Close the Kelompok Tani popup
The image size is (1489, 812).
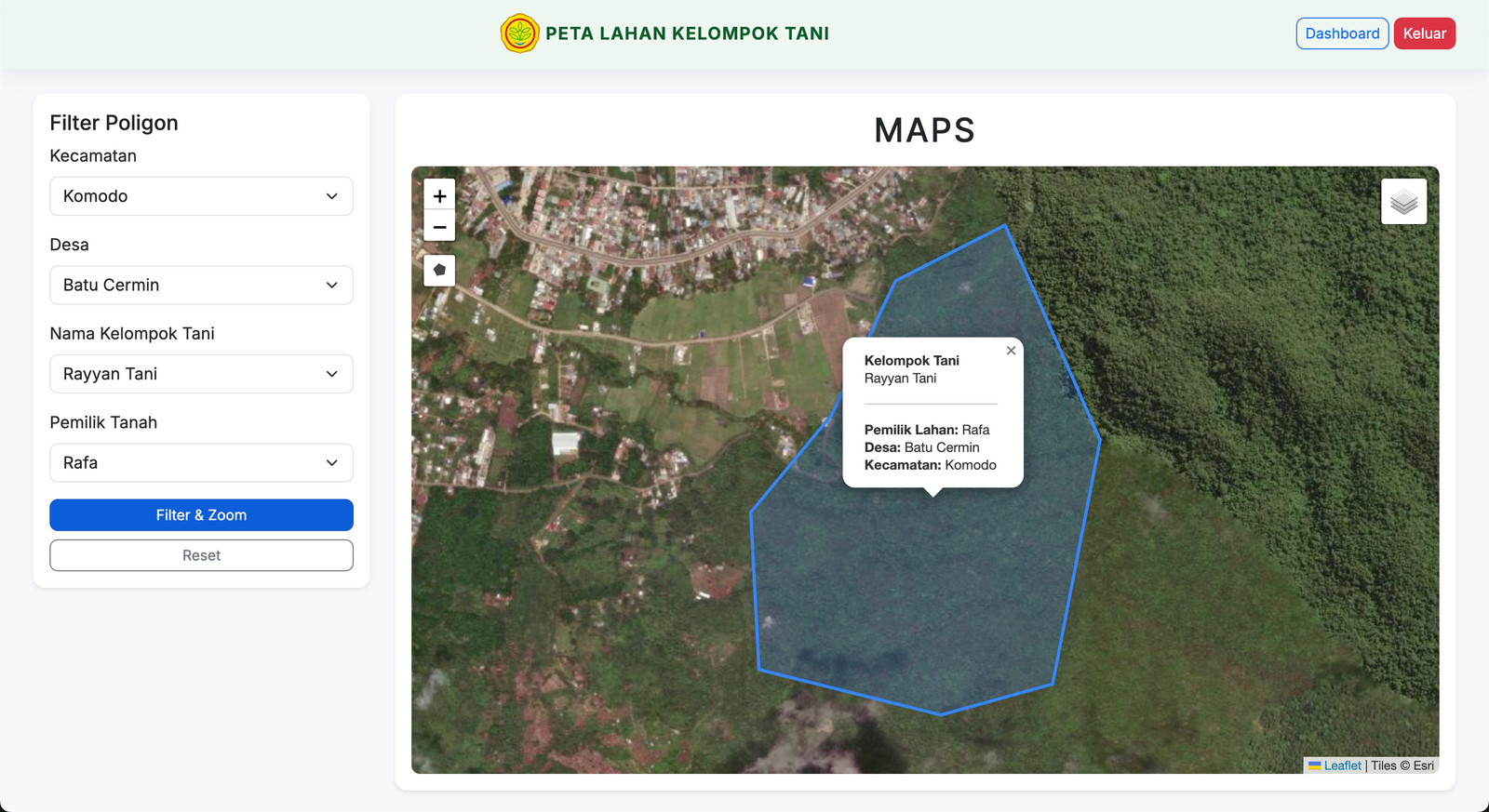coord(1011,351)
